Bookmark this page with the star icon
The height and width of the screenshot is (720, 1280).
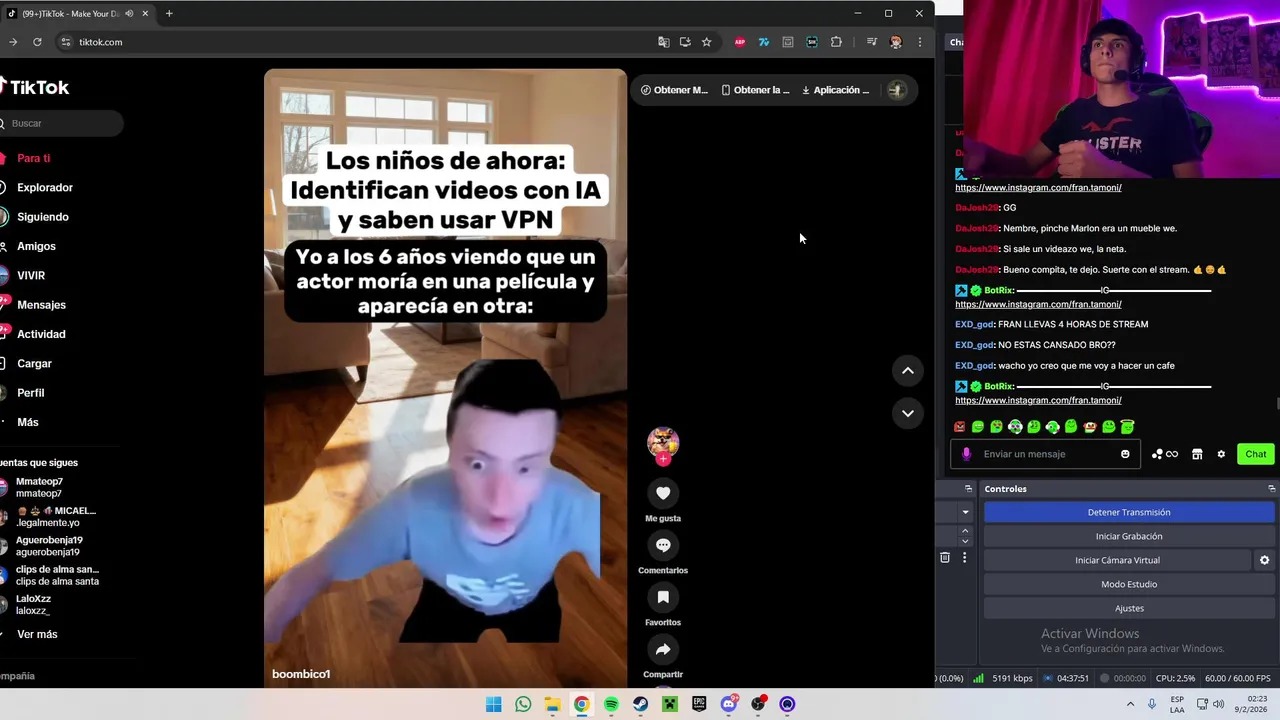tap(706, 42)
